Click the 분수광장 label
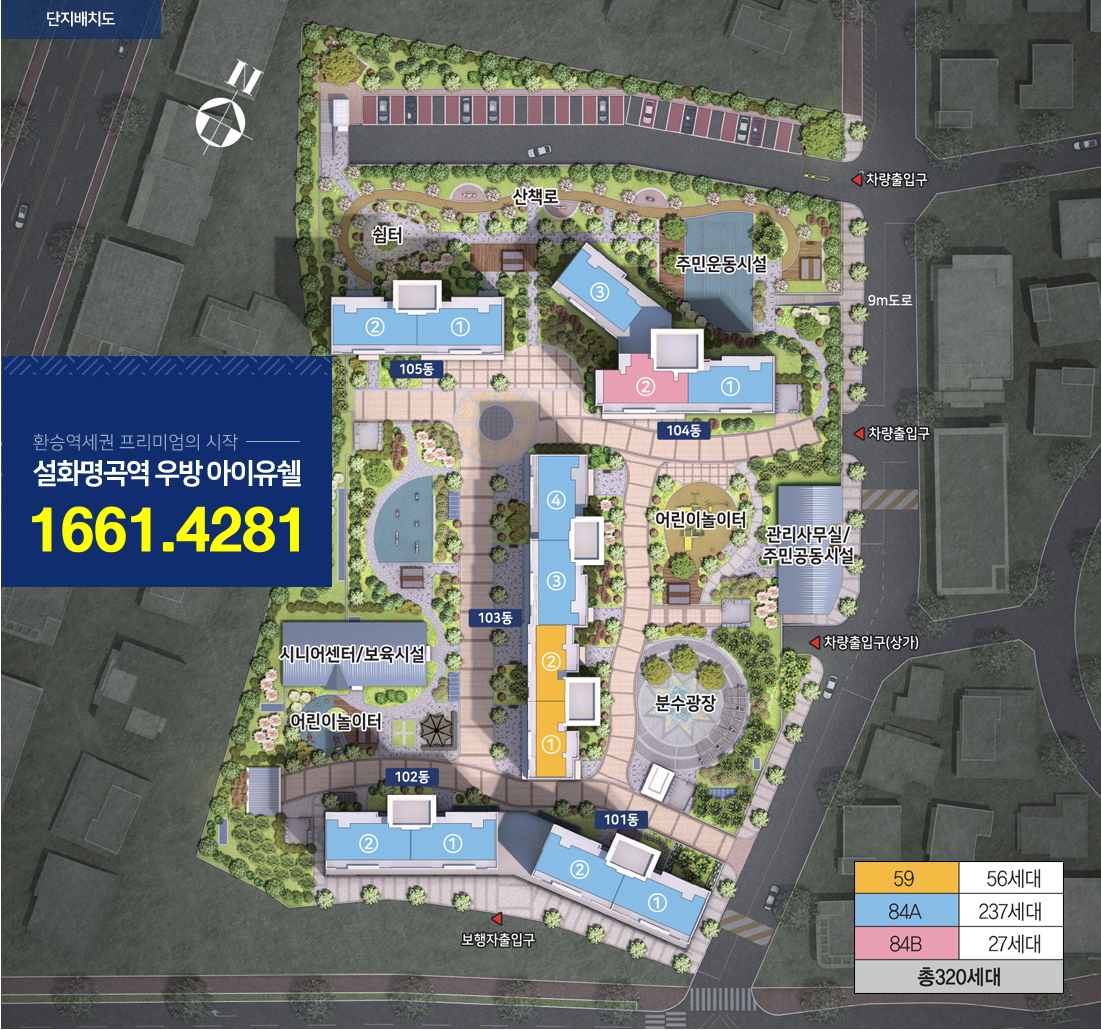Screen dimensions: 1101x1030 685,703
